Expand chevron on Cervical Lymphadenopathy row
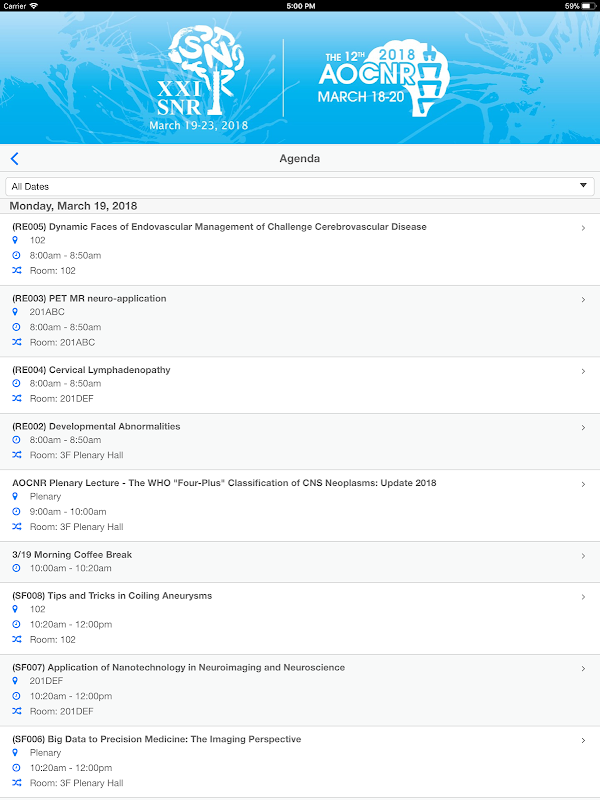This screenshot has height=800, width=600. pos(583,371)
